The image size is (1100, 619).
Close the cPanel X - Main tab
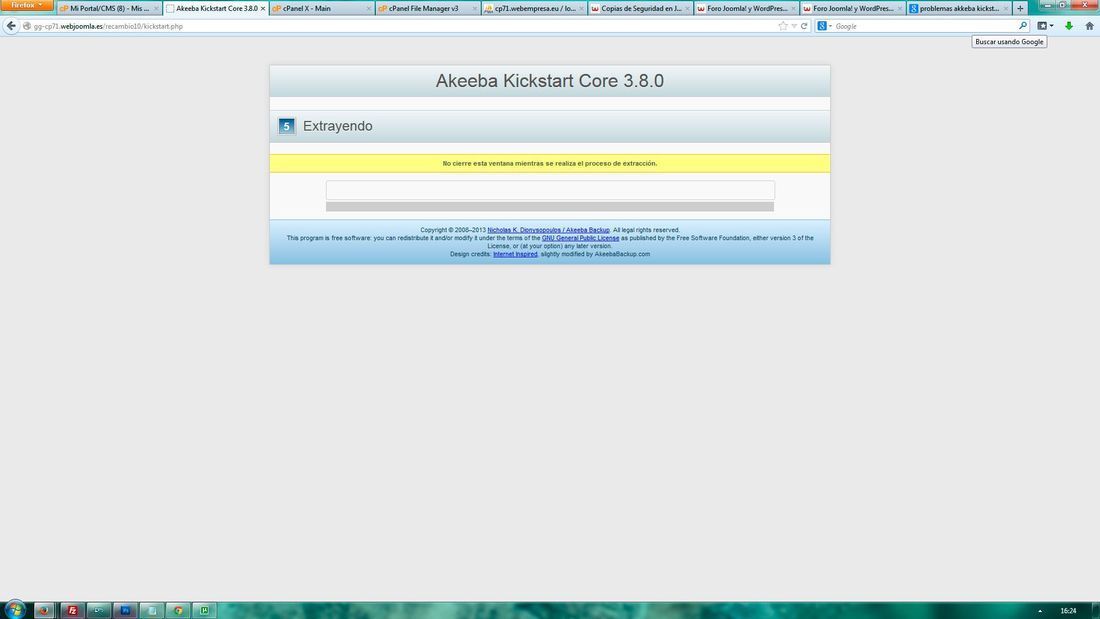[369, 8]
